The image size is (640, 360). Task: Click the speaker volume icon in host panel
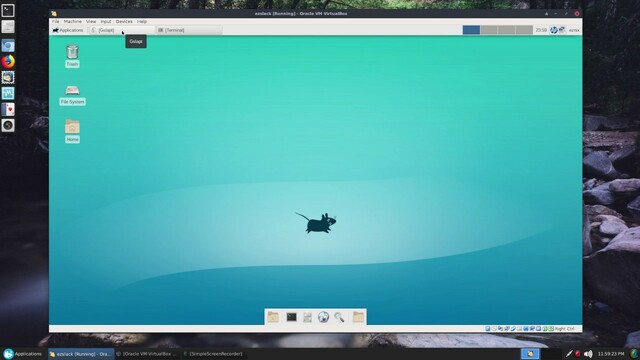(x=588, y=354)
